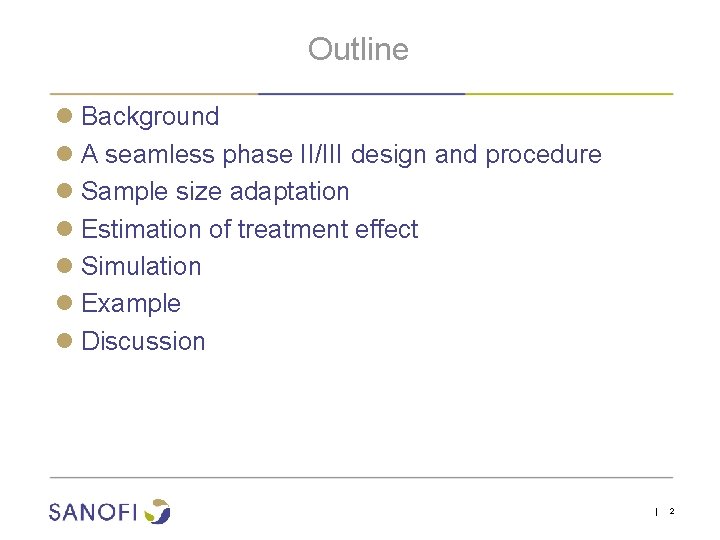Click the Simulation outline item
The height and width of the screenshot is (540, 720).
tap(141, 267)
